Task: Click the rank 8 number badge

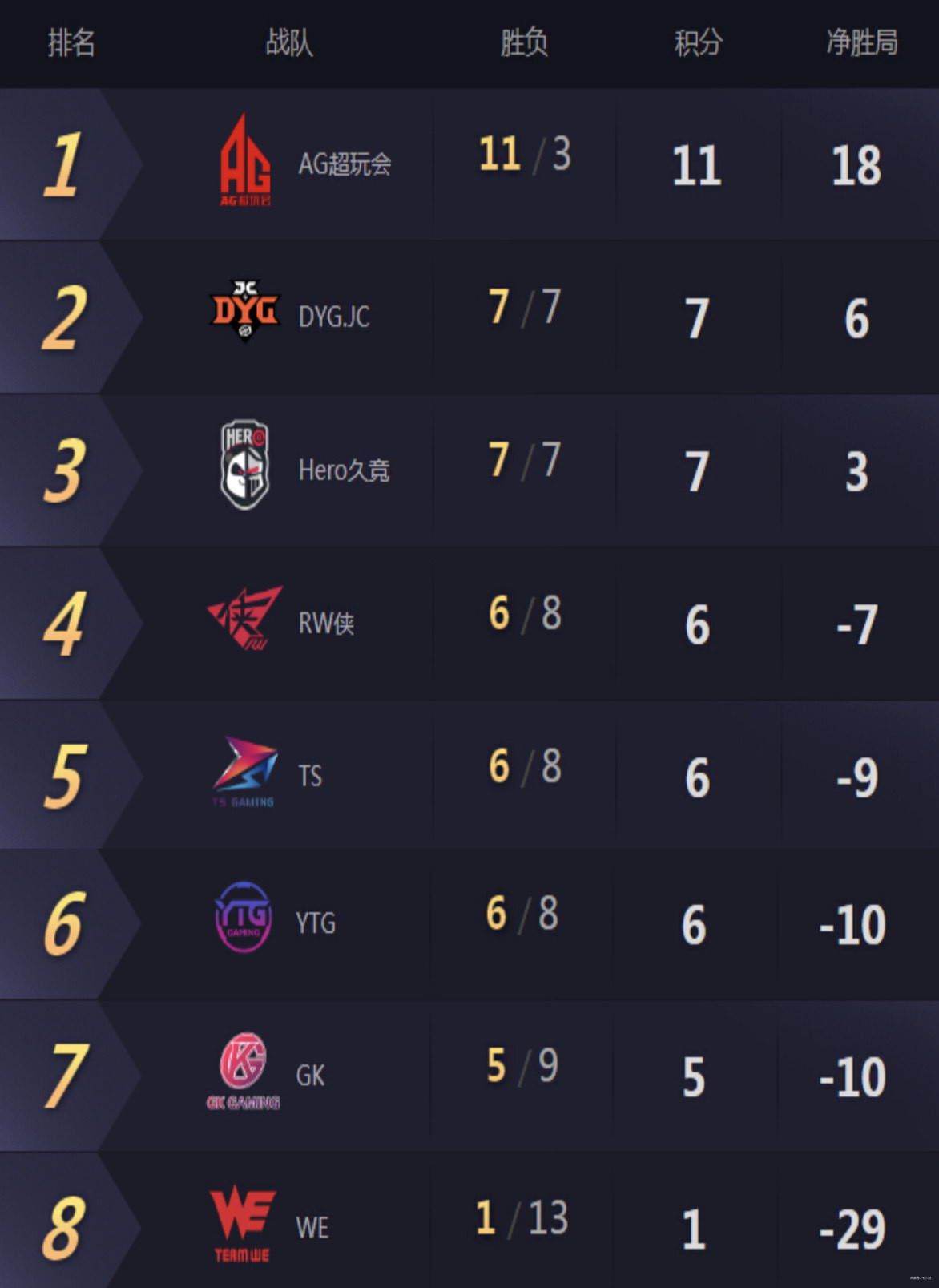Action: [62, 1228]
